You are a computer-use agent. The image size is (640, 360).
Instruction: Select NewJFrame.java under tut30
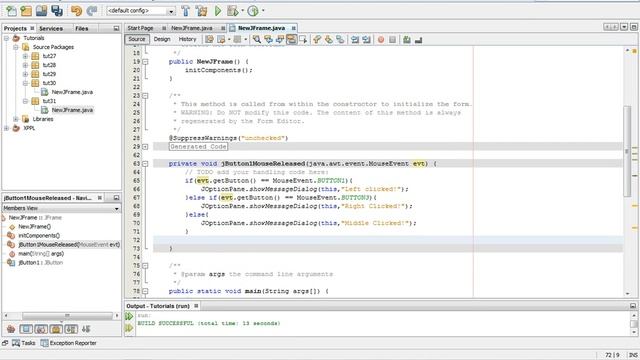pyautogui.click(x=72, y=92)
